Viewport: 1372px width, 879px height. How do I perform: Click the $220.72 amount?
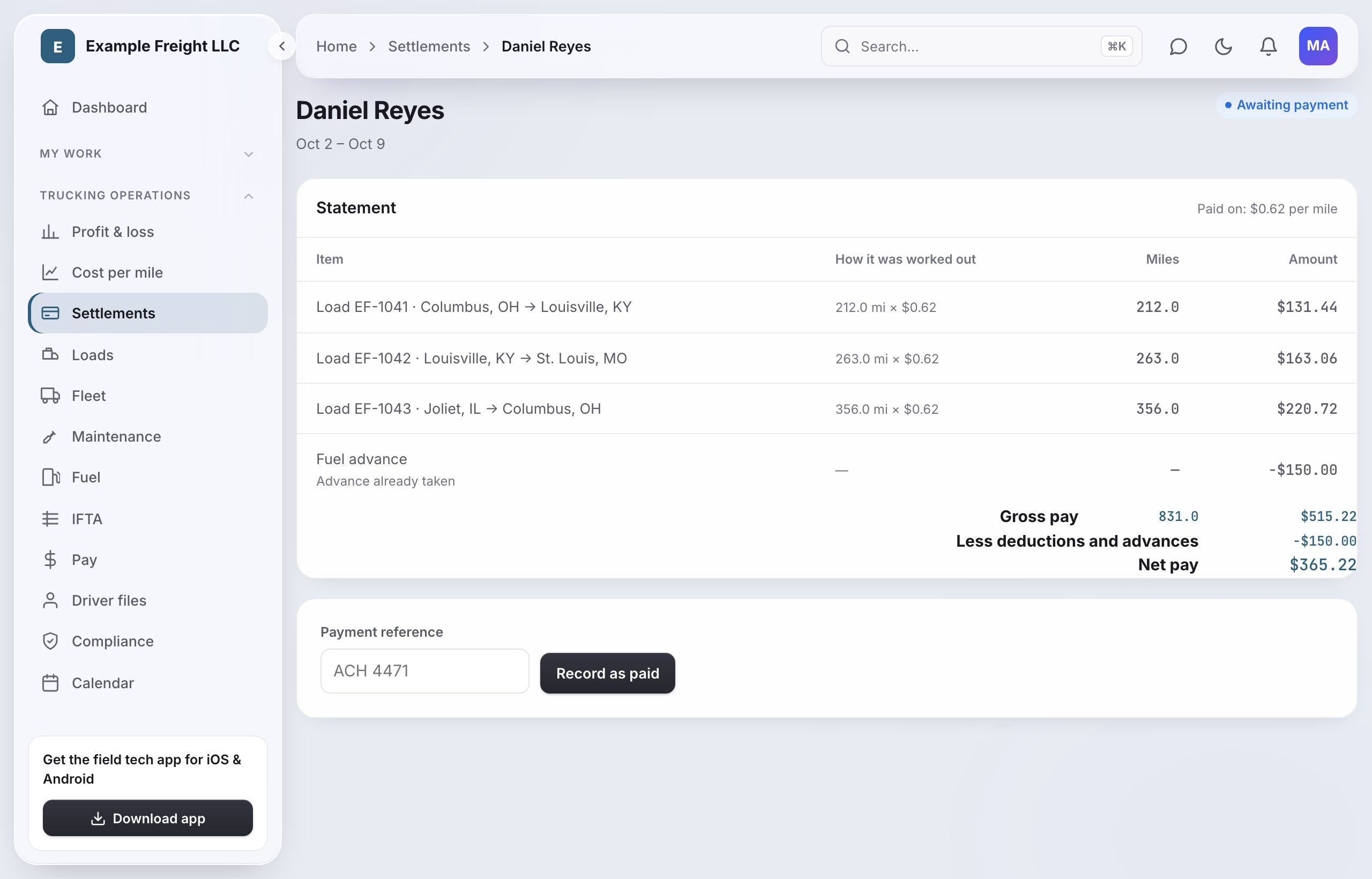1307,408
